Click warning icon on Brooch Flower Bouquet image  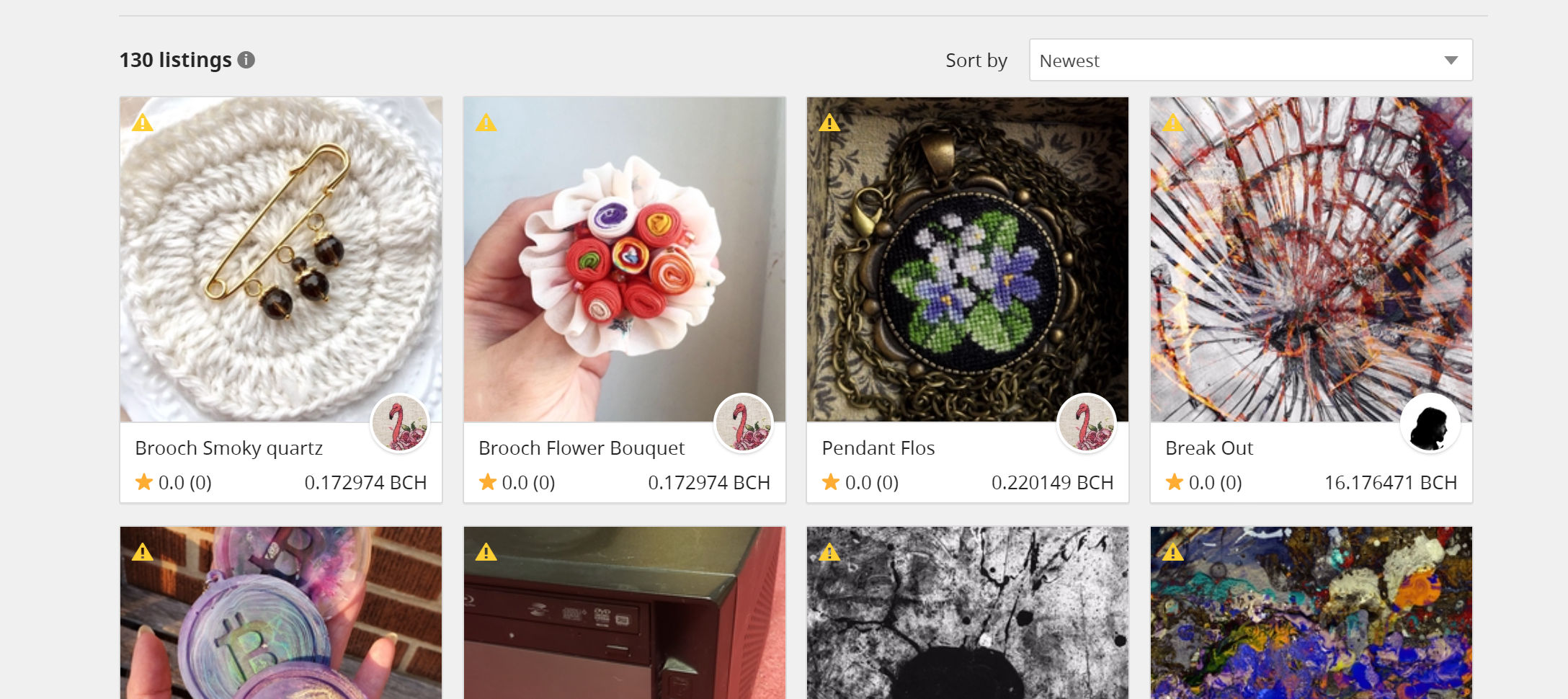[486, 123]
